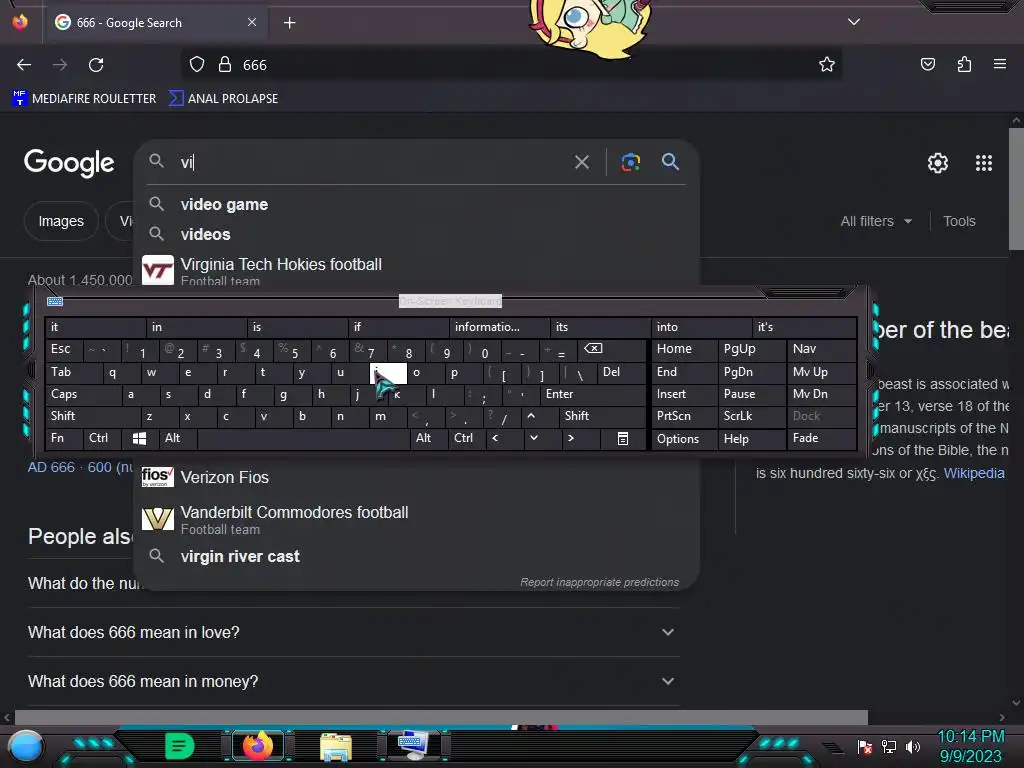Toggle the Fn key on keyboard

(x=64, y=438)
